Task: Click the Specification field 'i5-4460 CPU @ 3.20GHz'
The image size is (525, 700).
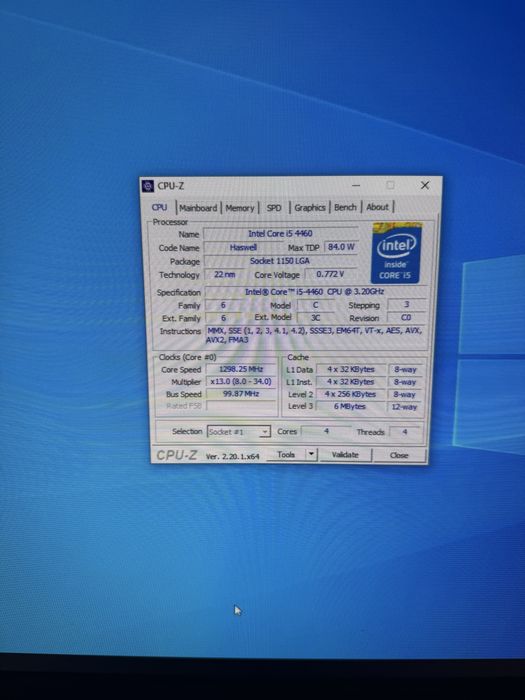Action: [x=315, y=292]
